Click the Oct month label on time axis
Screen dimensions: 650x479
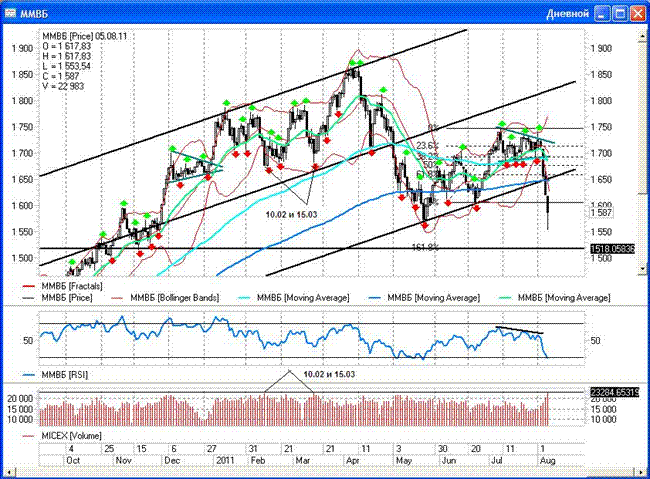(x=73, y=460)
